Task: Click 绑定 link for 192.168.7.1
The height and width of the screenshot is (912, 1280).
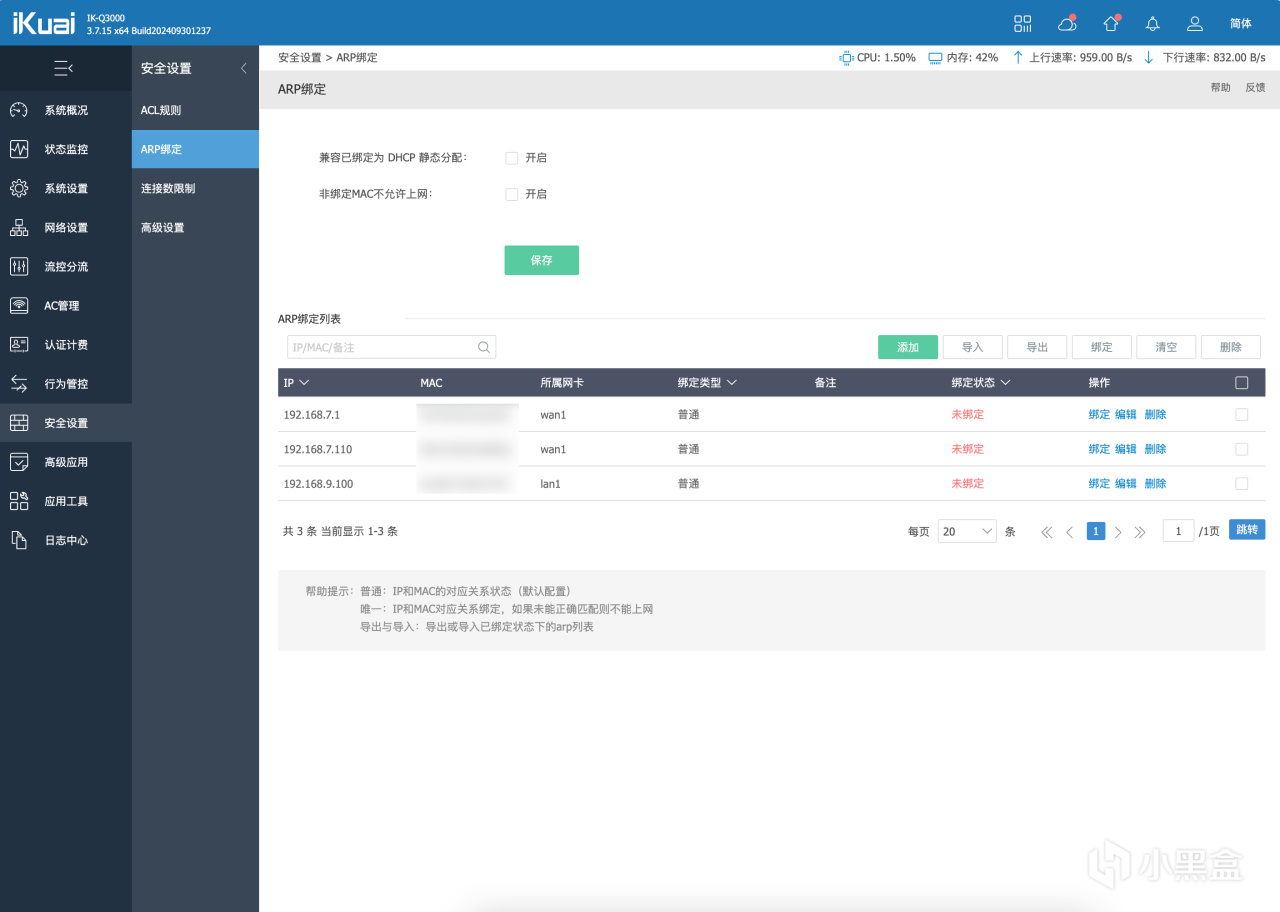Action: (x=1099, y=414)
